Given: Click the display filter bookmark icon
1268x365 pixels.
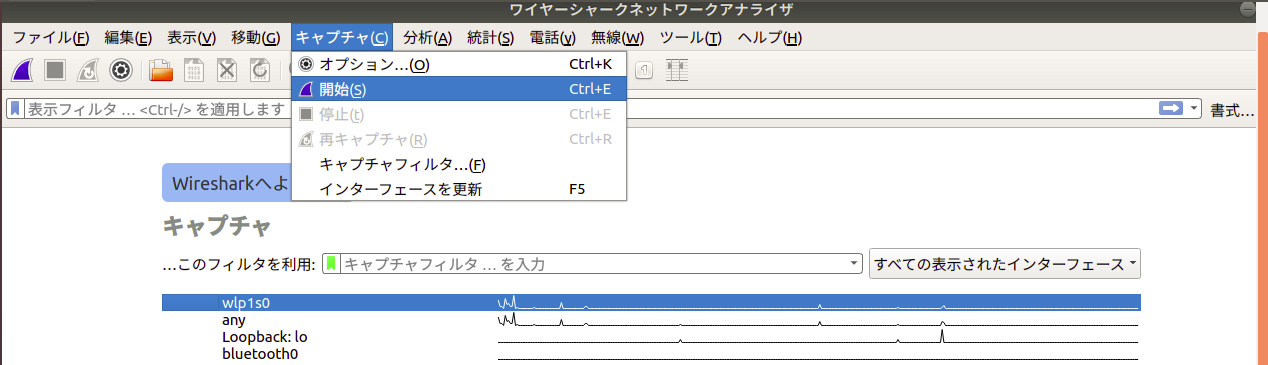Looking at the screenshot, I should (16, 109).
